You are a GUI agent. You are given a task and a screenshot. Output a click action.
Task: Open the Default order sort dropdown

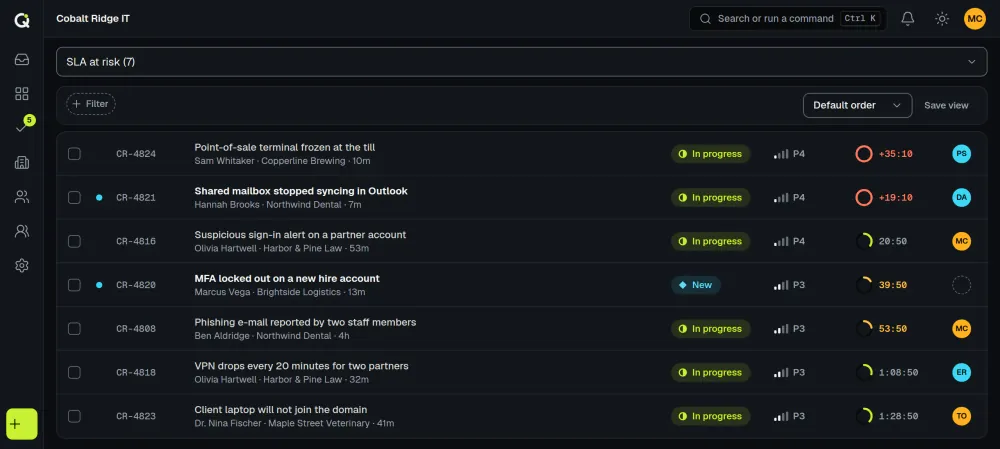coord(857,105)
